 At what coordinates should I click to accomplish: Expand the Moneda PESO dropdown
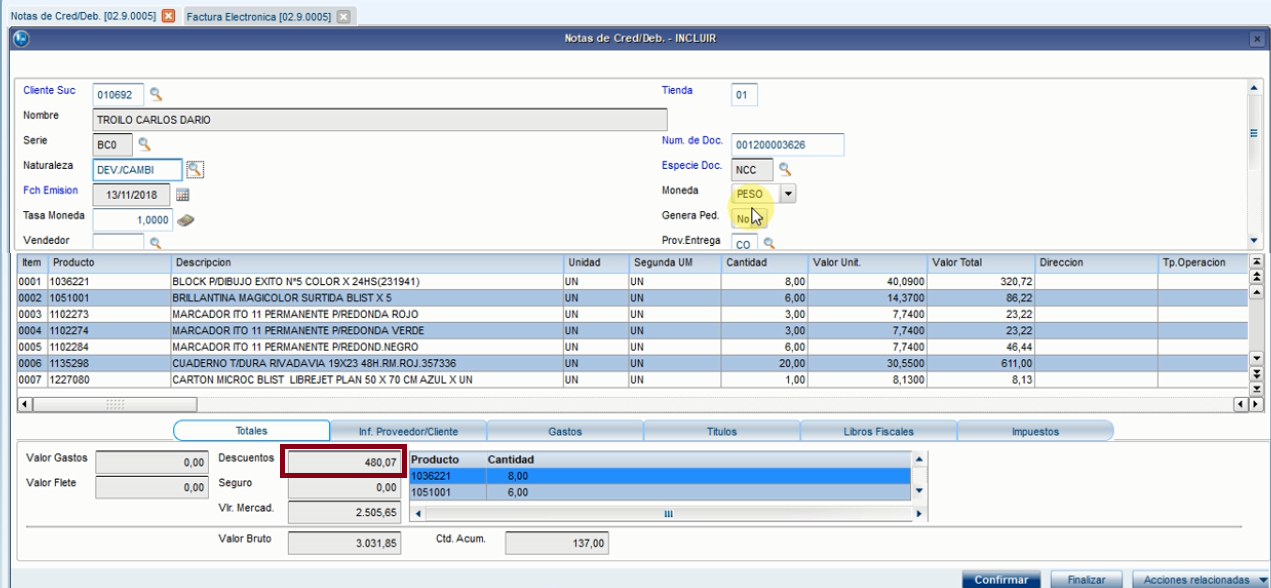788,194
